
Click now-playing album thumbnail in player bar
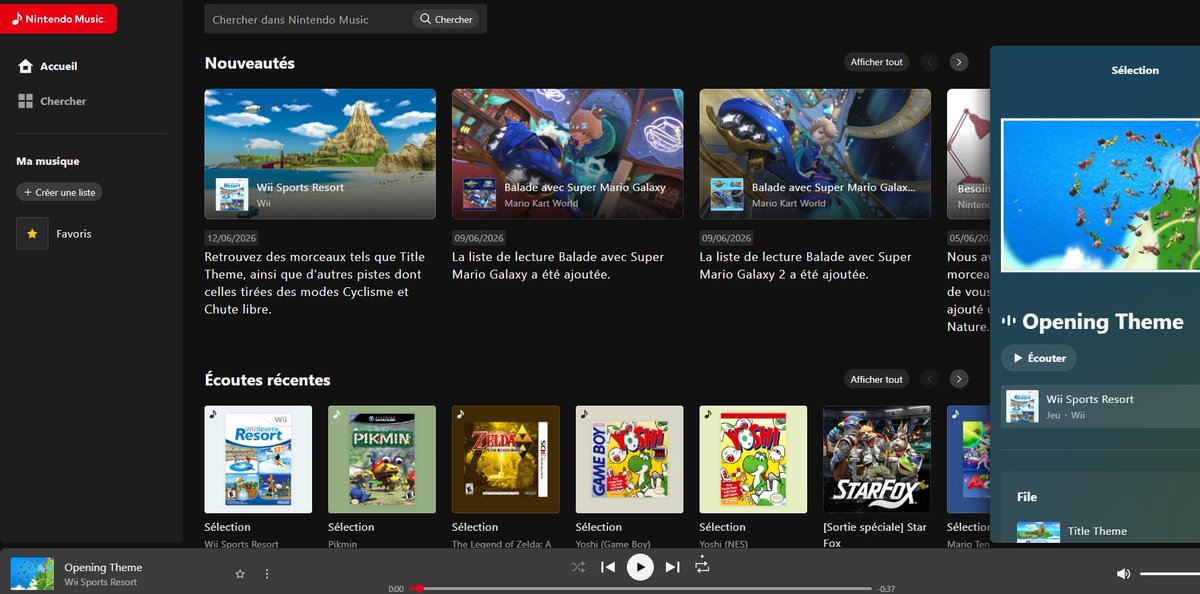pyautogui.click(x=32, y=574)
